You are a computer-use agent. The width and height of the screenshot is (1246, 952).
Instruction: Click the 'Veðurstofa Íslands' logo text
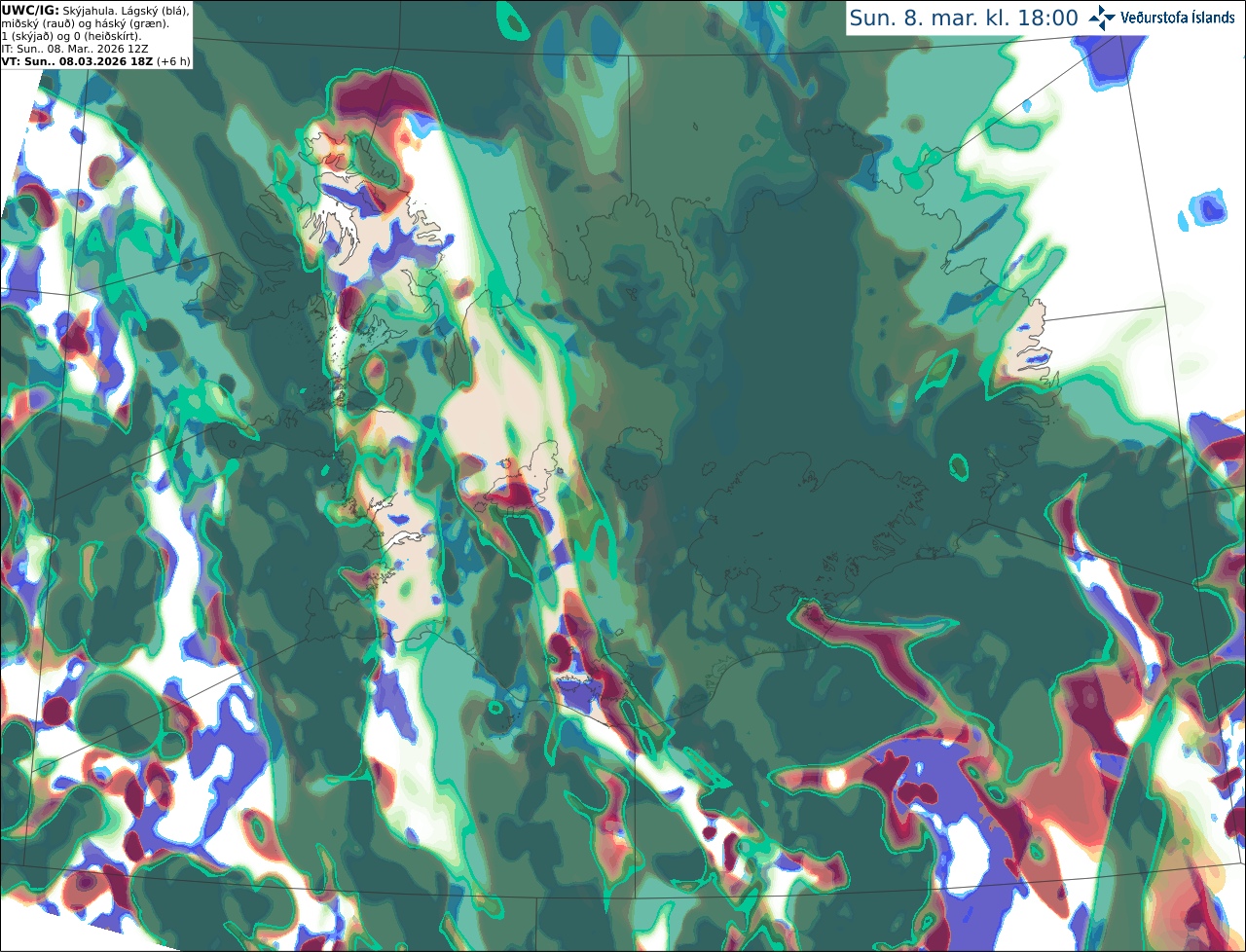point(1178,18)
